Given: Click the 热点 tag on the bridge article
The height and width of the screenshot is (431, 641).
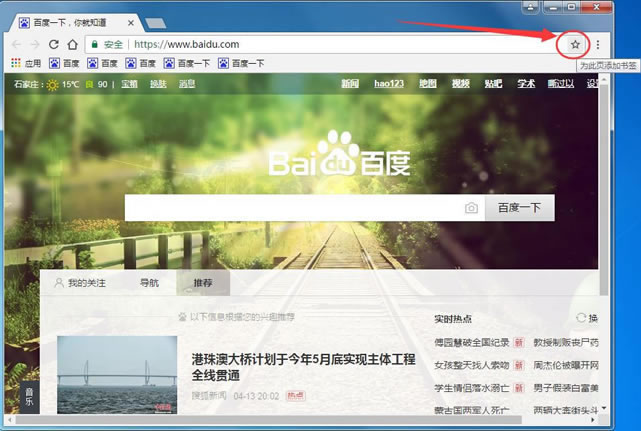Looking at the screenshot, I should click(x=296, y=395).
